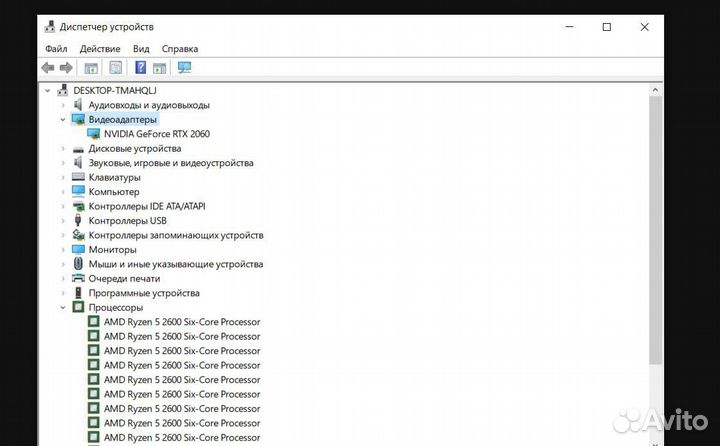This screenshot has height=446, width=720.
Task: Expand the Очереди печати category
Action: tap(63, 278)
